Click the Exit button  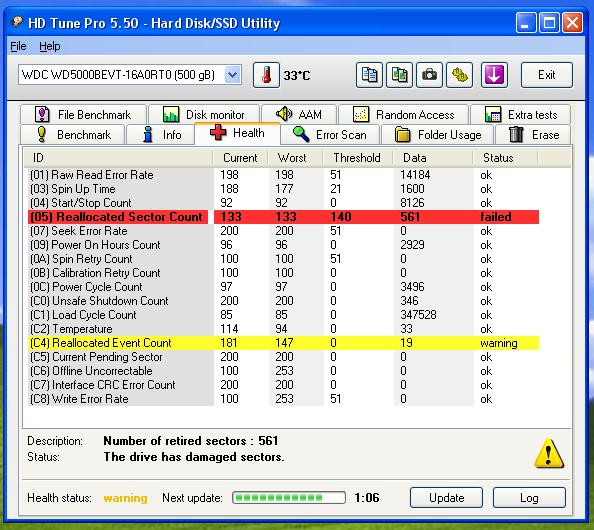point(547,75)
